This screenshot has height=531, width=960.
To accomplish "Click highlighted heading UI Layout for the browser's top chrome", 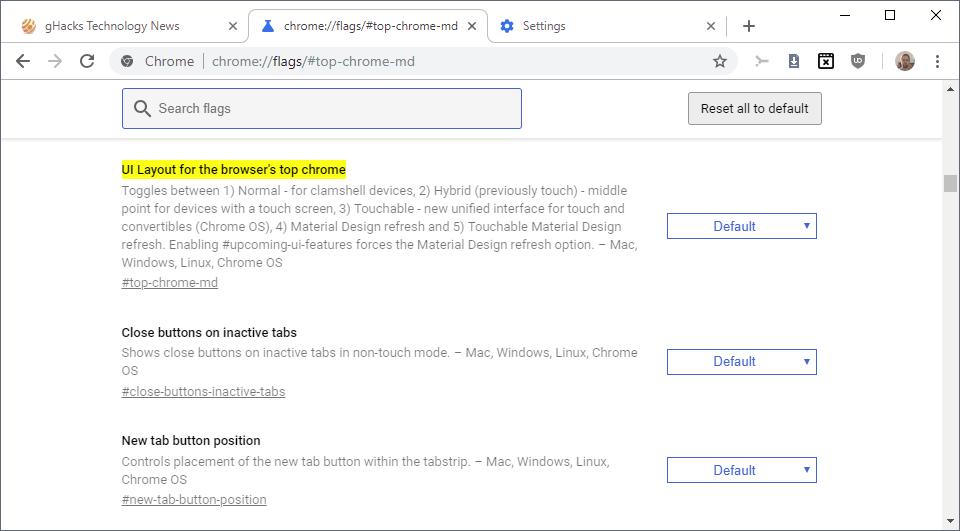I will point(233,170).
